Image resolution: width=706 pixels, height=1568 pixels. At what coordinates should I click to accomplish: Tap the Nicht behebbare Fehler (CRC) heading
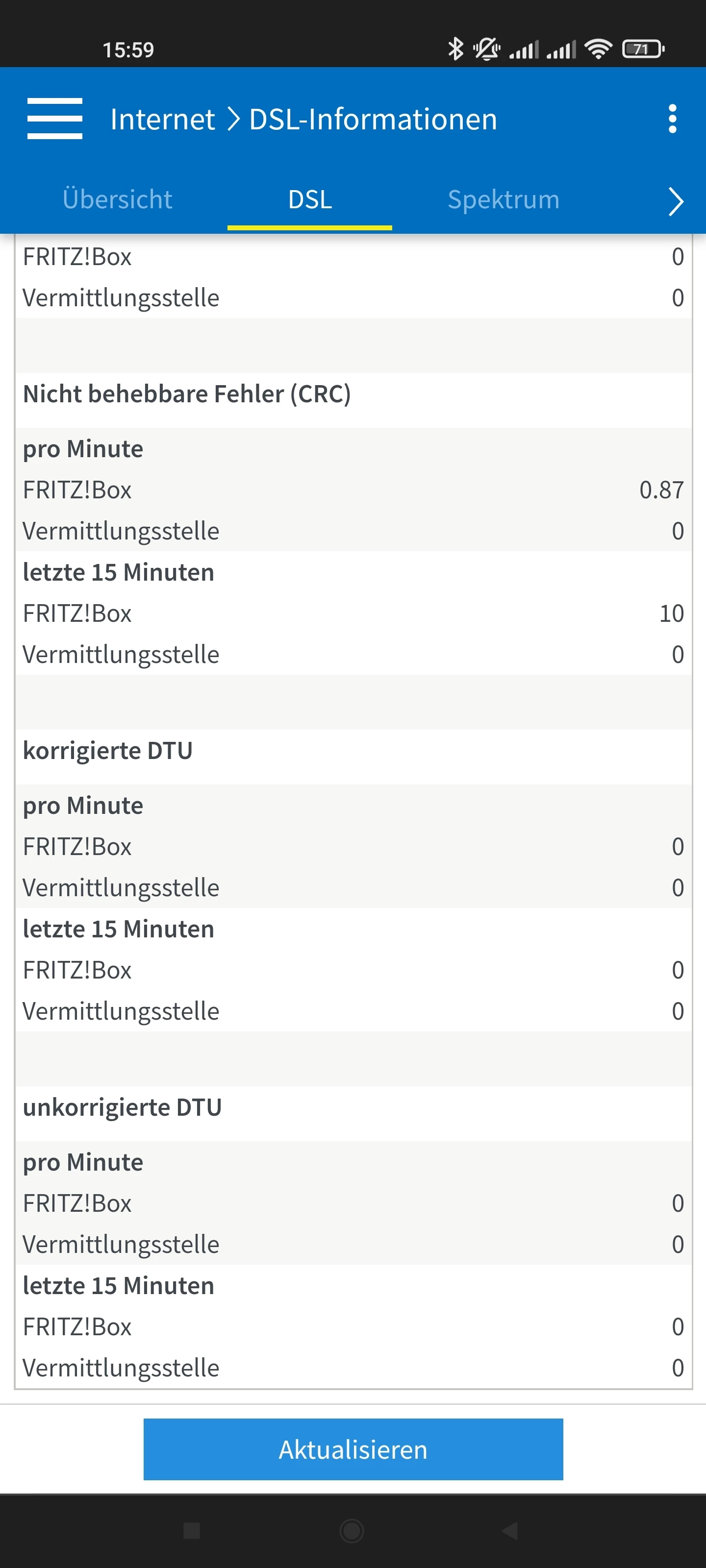point(186,394)
